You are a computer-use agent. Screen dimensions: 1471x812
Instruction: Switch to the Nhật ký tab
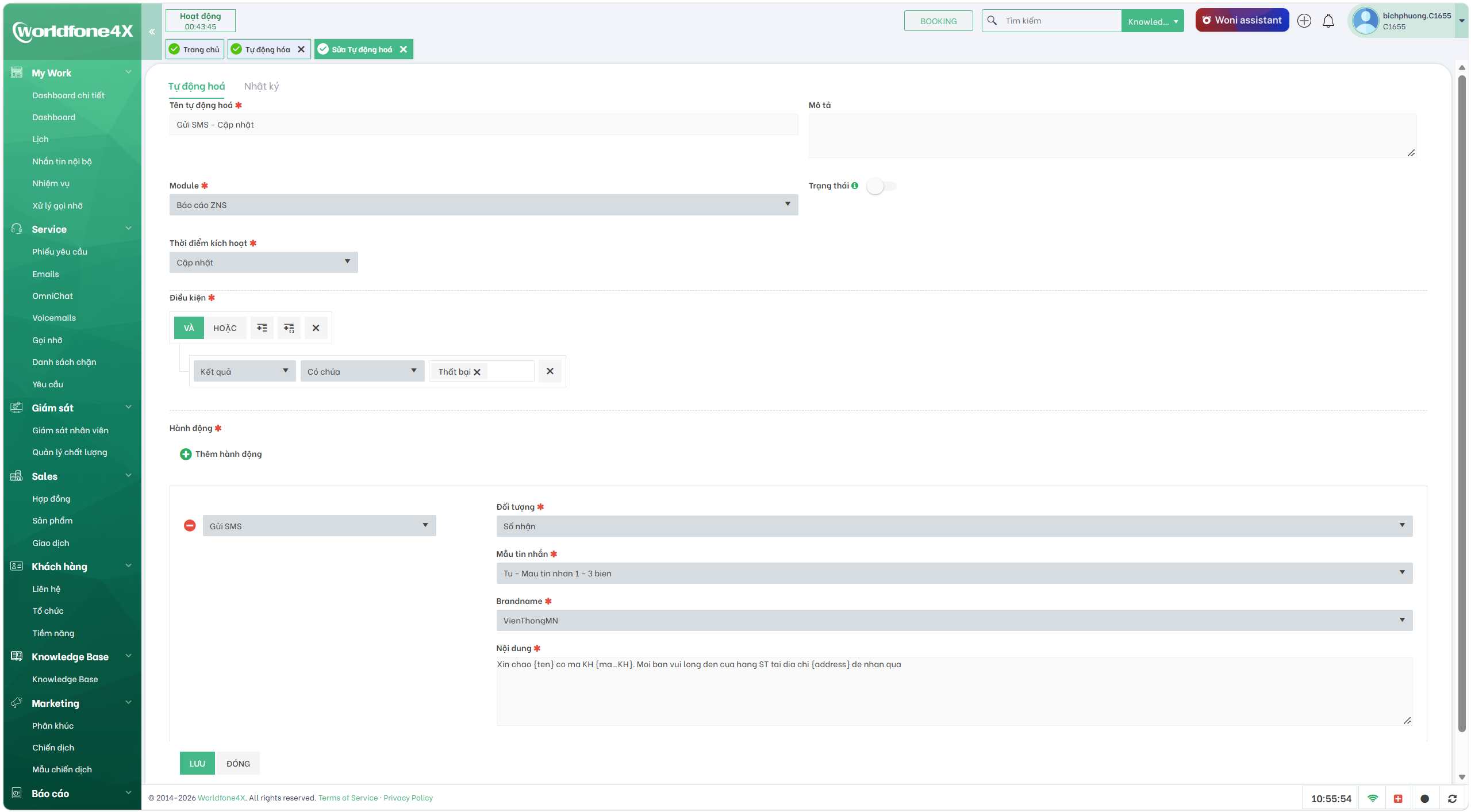[x=262, y=86]
